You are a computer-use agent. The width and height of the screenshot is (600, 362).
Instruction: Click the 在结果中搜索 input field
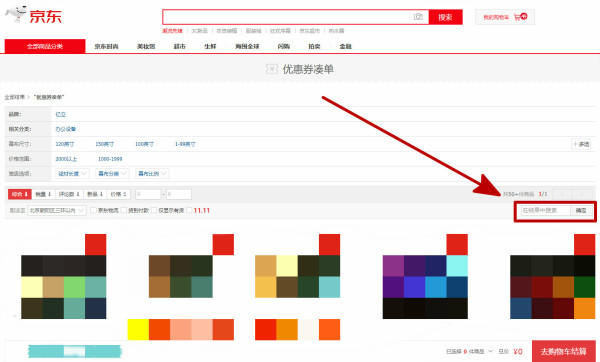(545, 210)
